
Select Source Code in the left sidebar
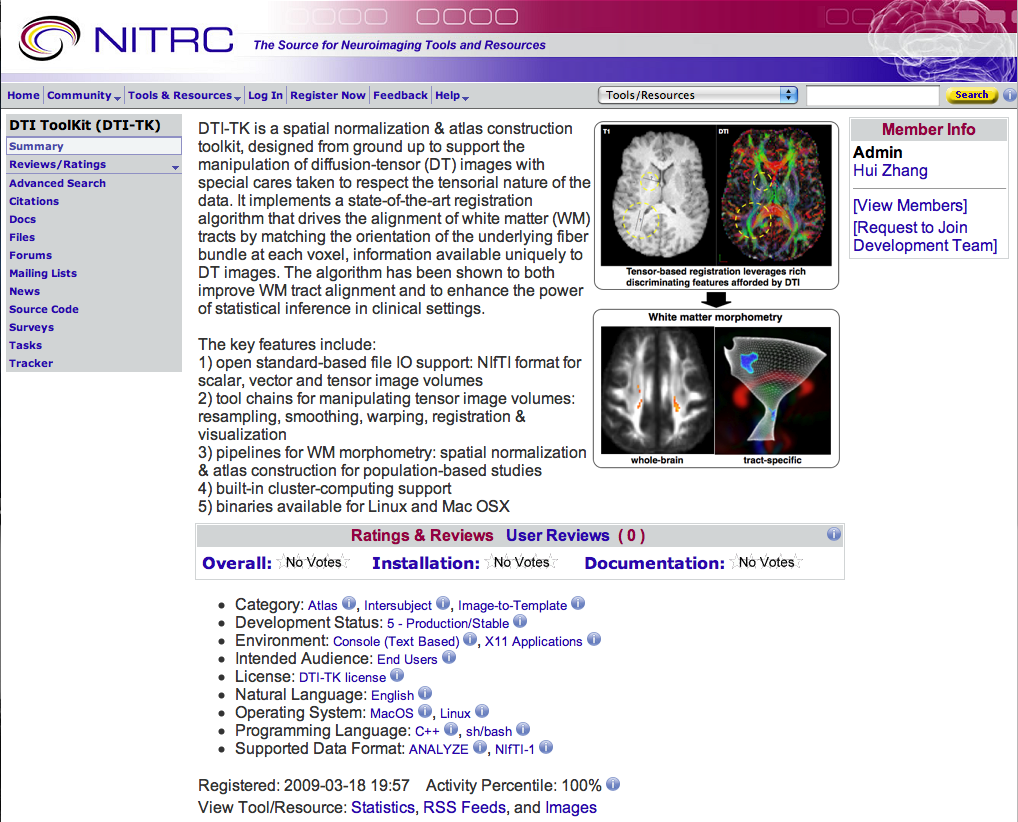point(44,309)
